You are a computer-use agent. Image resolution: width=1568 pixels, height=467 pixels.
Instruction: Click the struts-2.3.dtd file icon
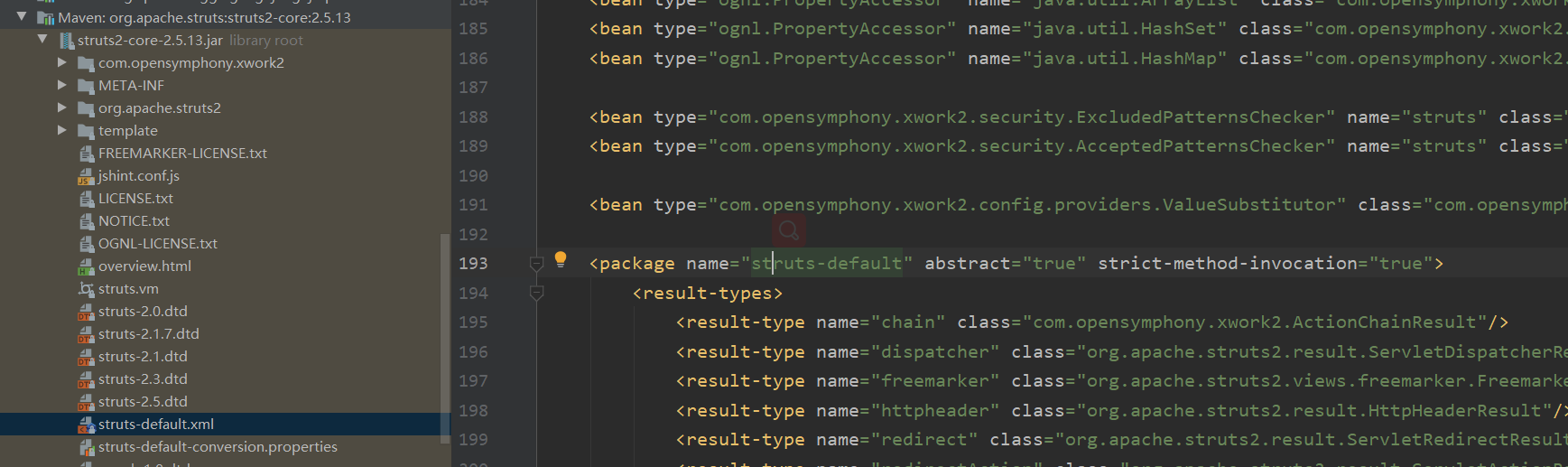coord(86,379)
